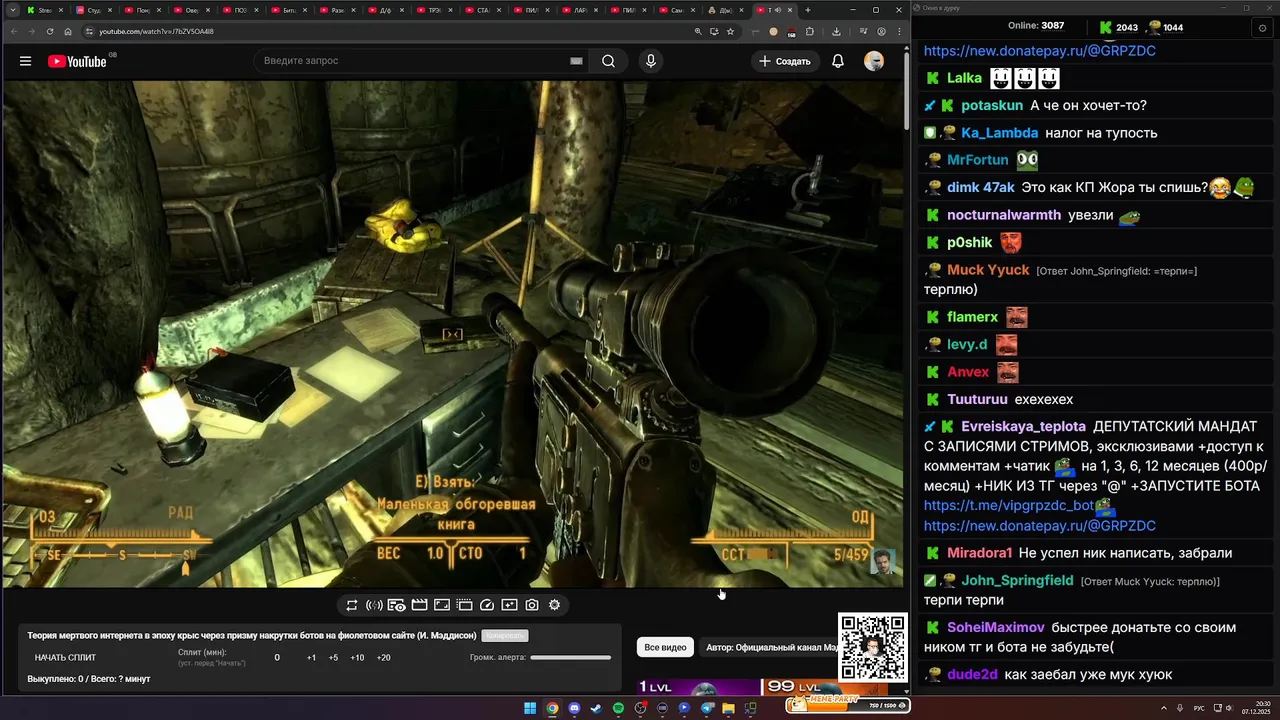Bookmark the page with the star icon

click(730, 31)
